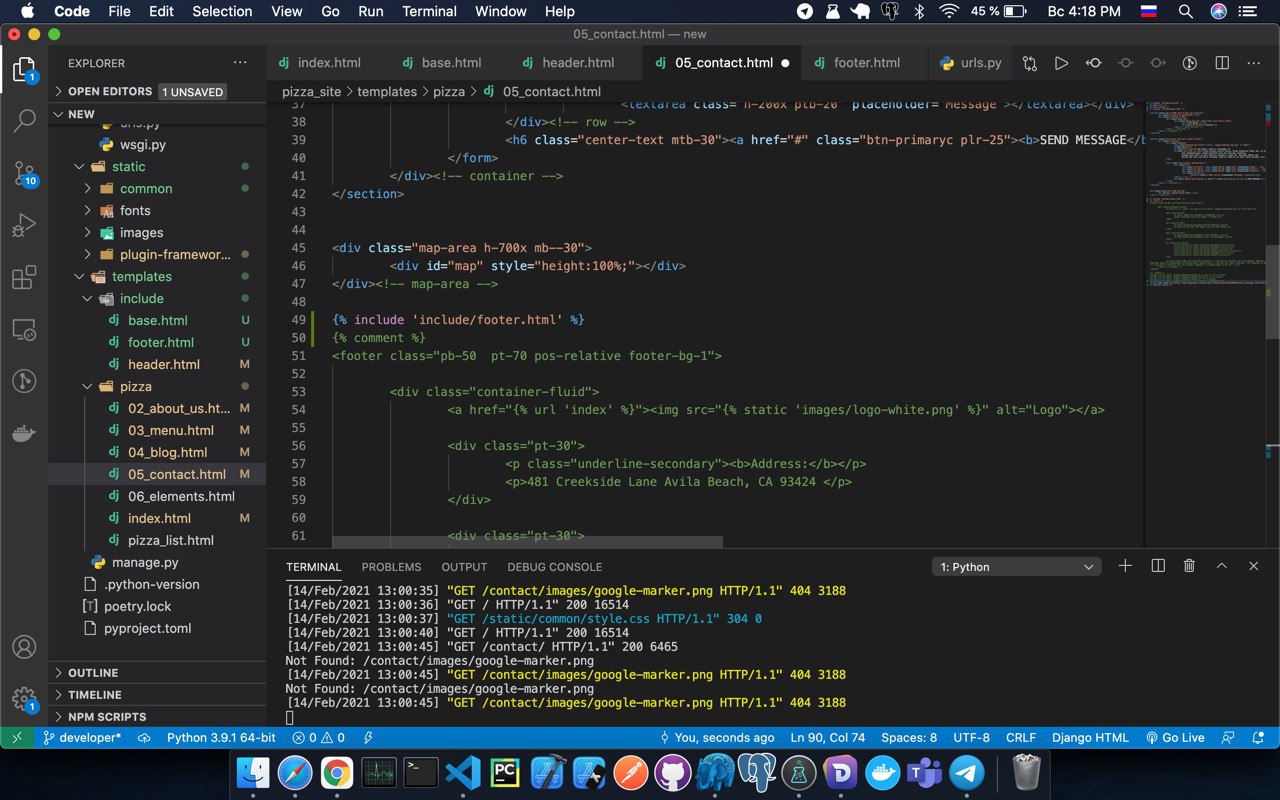Open the Terminal menu in menu bar
This screenshot has height=800, width=1280.
(429, 11)
